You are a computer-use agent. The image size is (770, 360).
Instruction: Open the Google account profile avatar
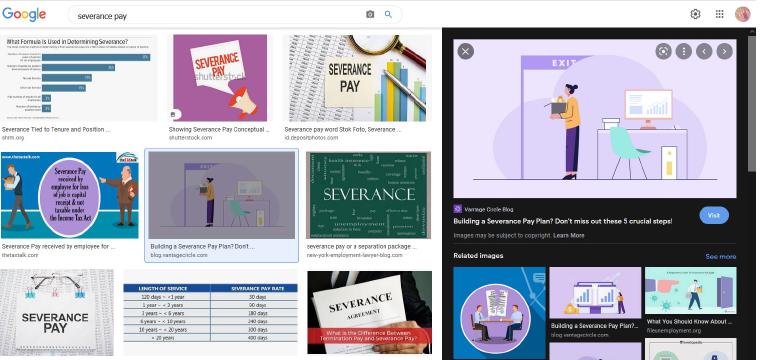click(742, 14)
